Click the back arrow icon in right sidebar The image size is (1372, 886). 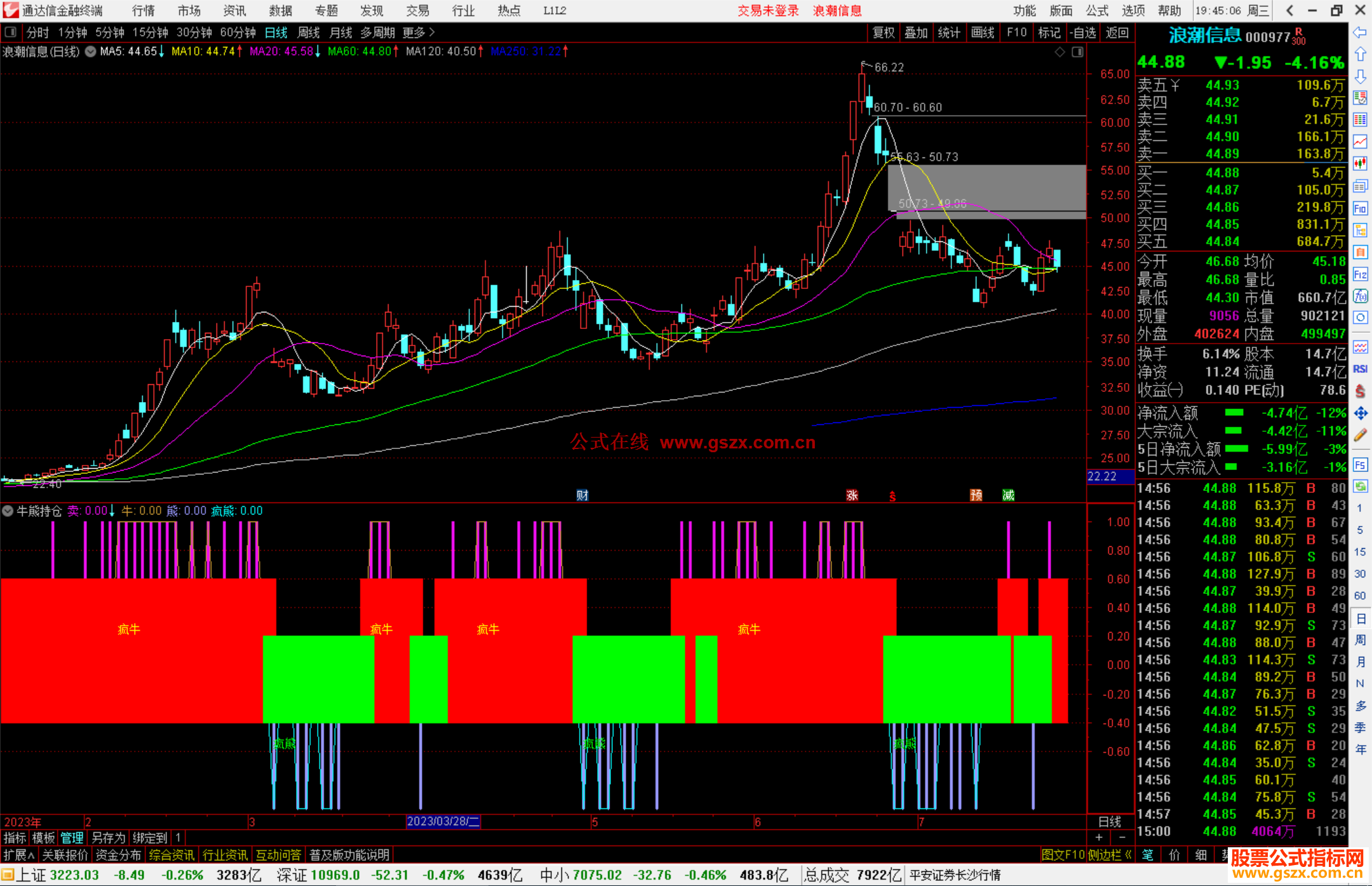click(1360, 32)
